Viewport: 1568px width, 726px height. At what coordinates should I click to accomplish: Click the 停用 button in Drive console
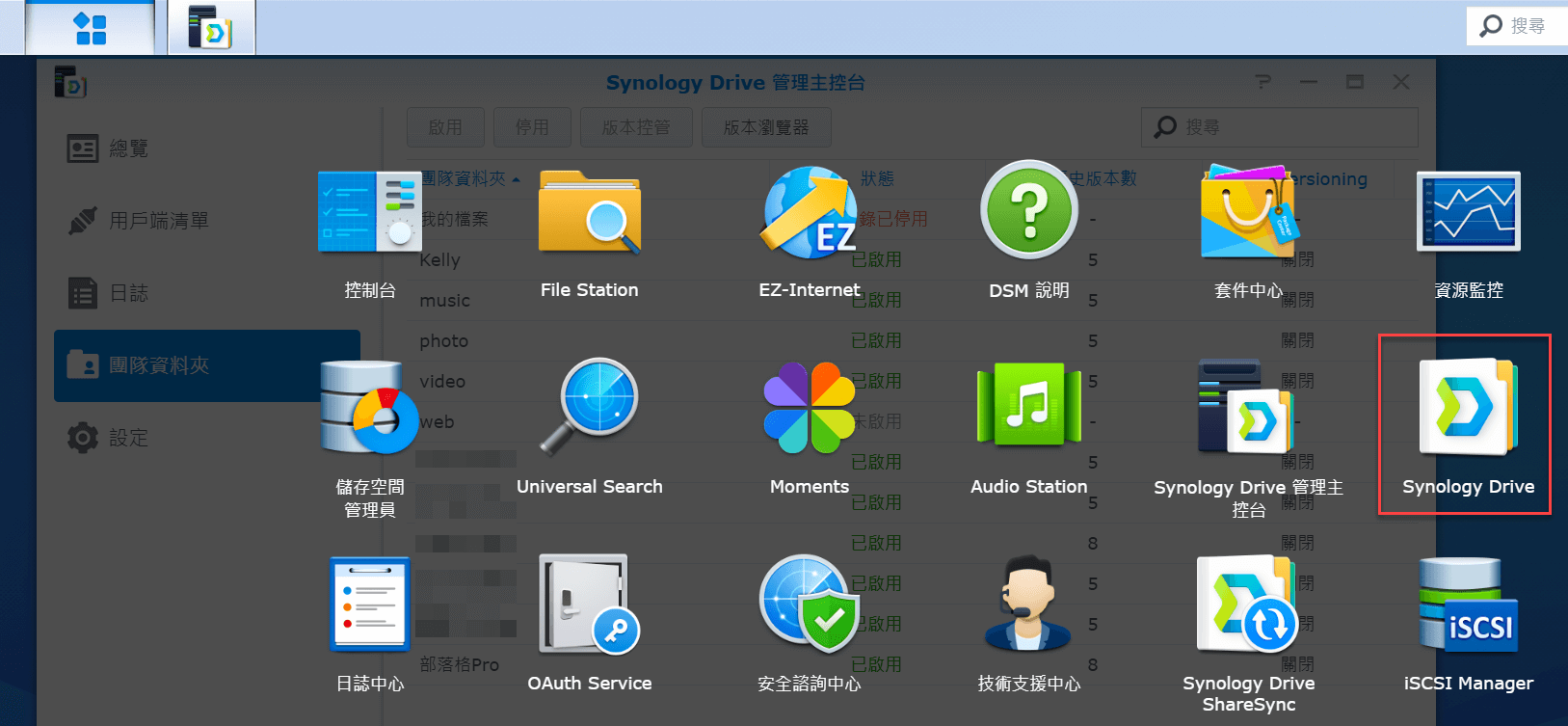tap(532, 127)
